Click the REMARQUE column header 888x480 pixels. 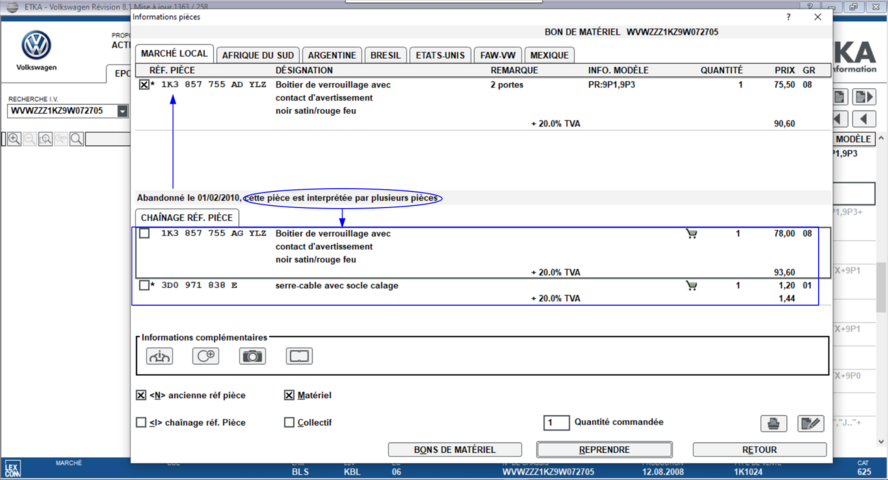tap(514, 70)
